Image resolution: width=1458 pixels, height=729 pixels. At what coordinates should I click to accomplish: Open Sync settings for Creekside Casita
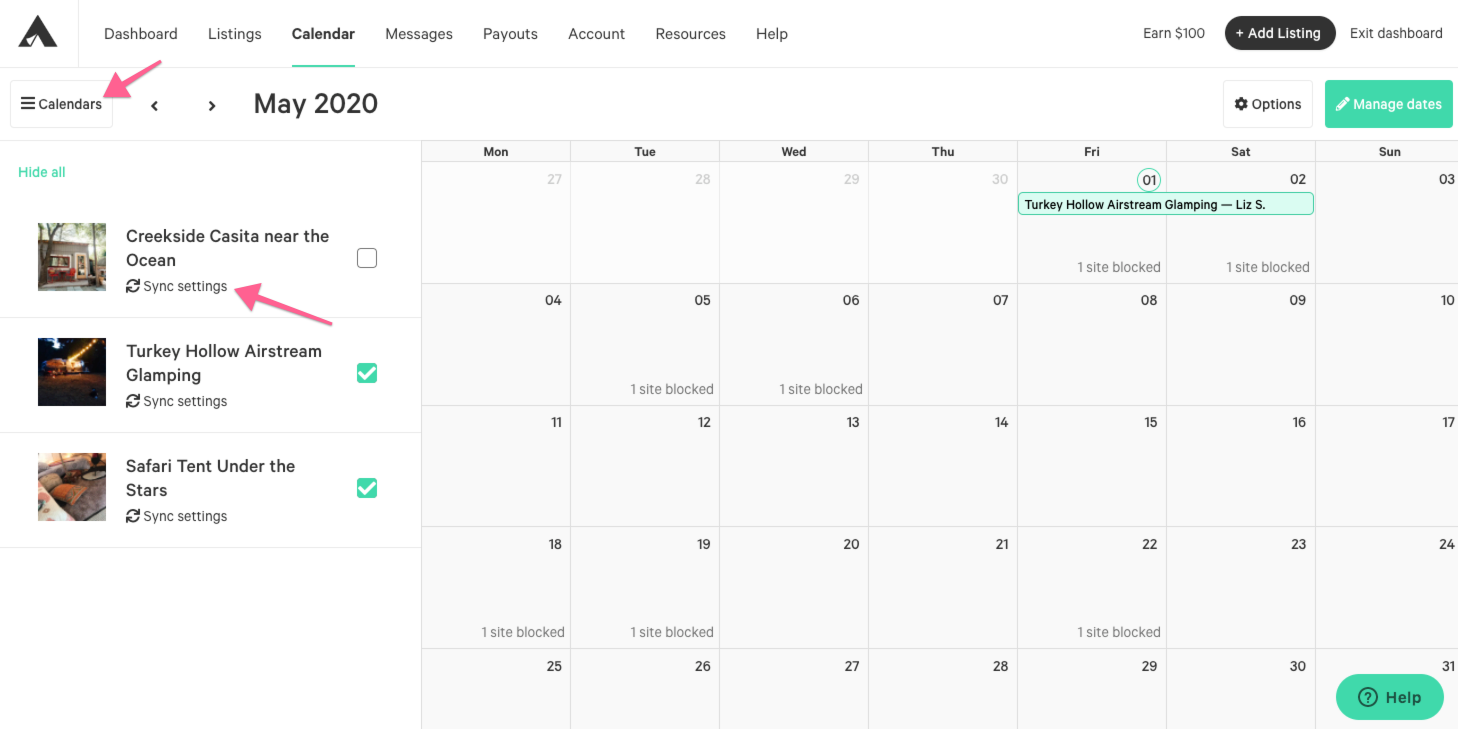(x=177, y=286)
